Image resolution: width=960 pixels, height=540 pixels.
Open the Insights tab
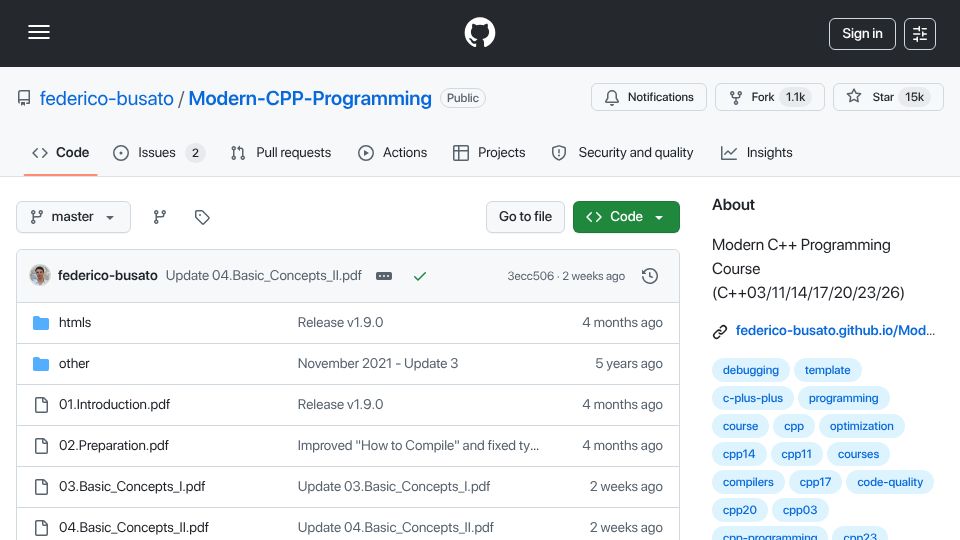pos(756,152)
